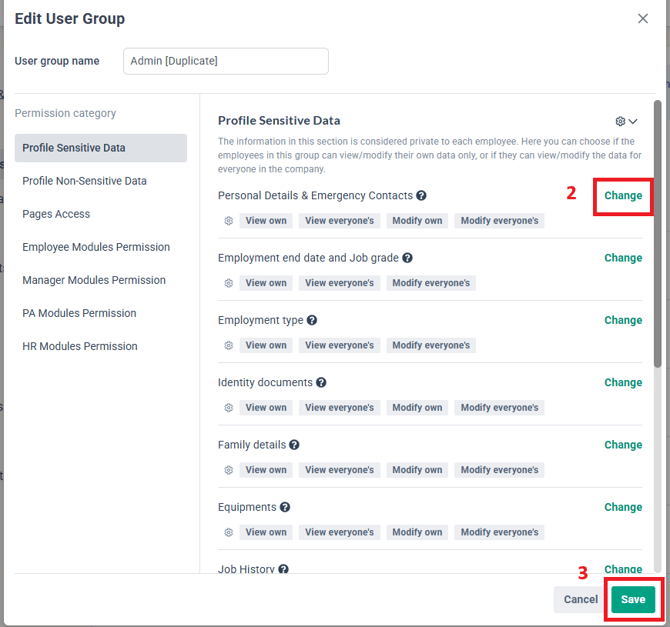This screenshot has width=670, height=627.
Task: Click the Family details help icon
Action: (x=294, y=445)
